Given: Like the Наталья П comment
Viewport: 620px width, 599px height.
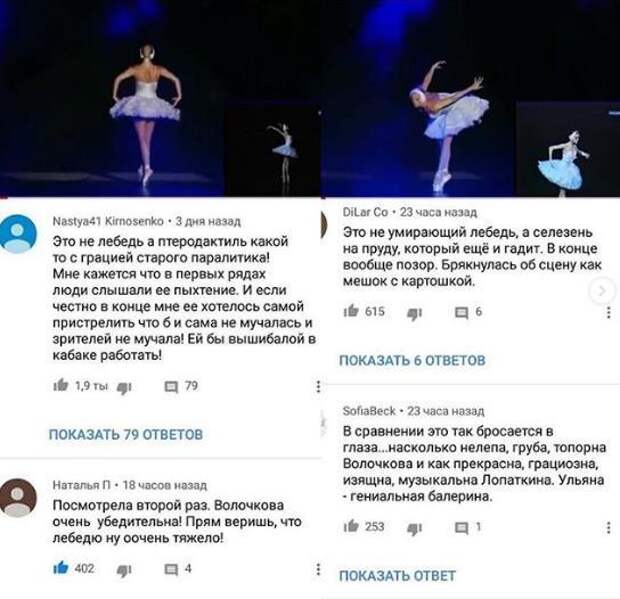Looking at the screenshot, I should [61, 568].
